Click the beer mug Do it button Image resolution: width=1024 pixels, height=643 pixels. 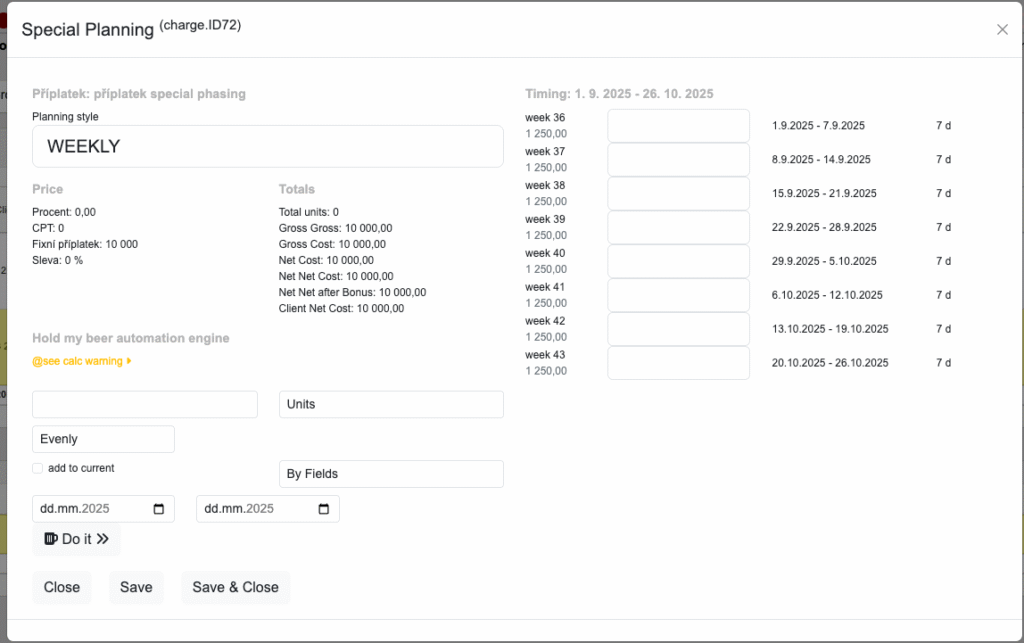point(76,539)
